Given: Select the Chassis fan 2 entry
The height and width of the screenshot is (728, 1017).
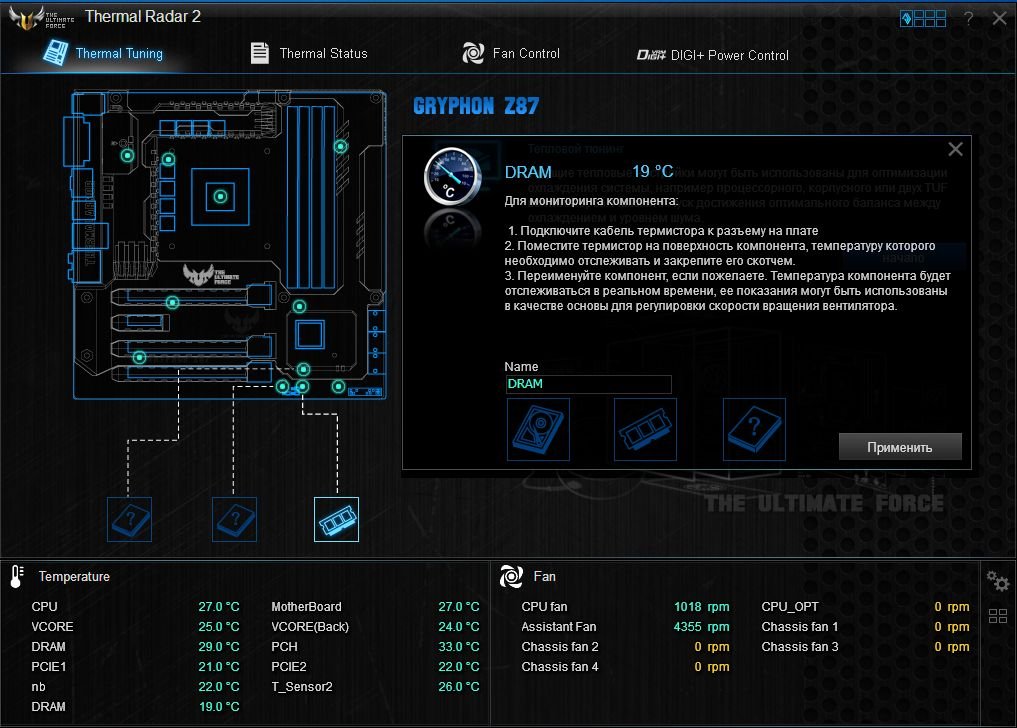Looking at the screenshot, I should point(625,647).
